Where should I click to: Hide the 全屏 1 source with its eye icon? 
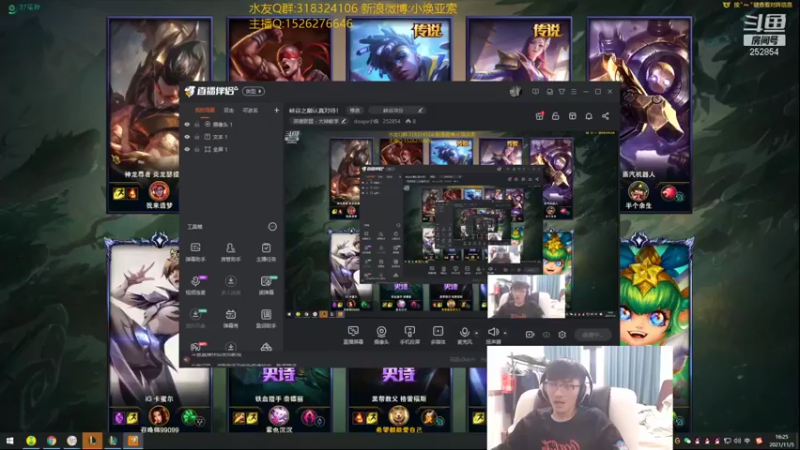tap(187, 149)
